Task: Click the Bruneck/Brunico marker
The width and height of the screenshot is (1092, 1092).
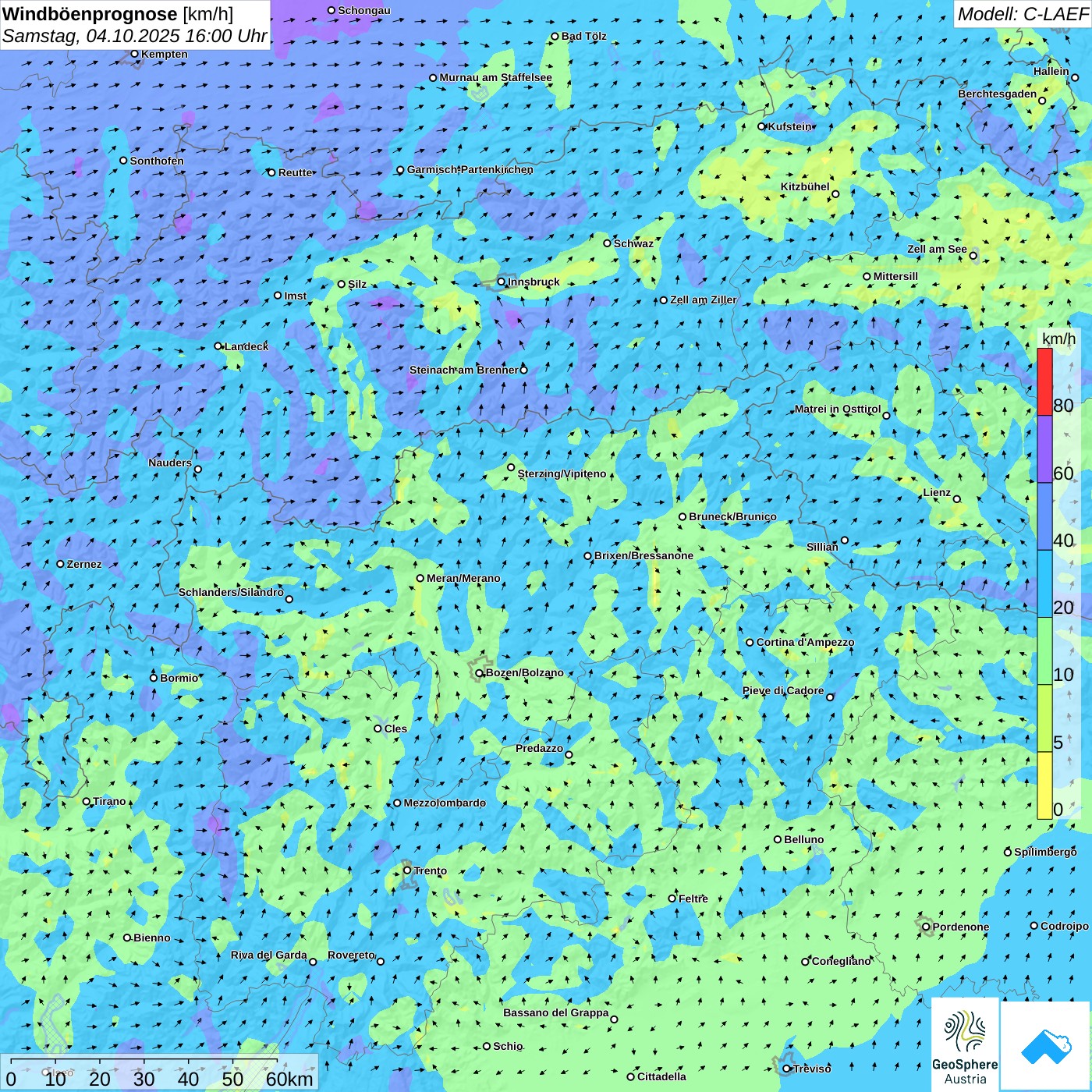Action: (x=682, y=516)
